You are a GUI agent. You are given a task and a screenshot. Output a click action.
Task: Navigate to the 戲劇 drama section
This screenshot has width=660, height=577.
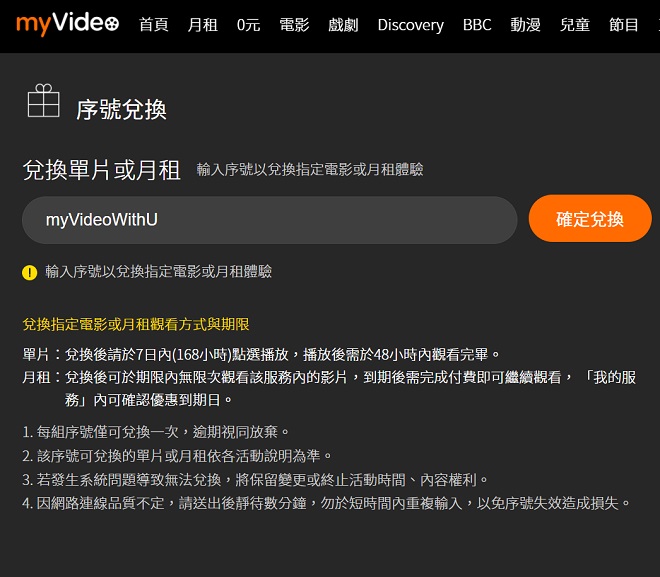click(343, 25)
